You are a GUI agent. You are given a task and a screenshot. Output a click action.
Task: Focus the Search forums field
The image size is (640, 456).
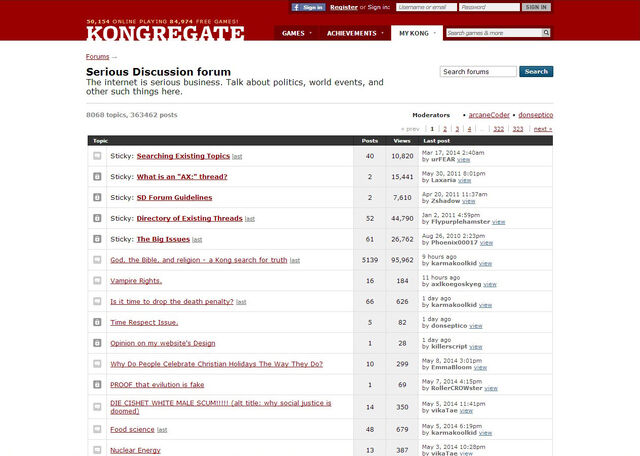478,71
